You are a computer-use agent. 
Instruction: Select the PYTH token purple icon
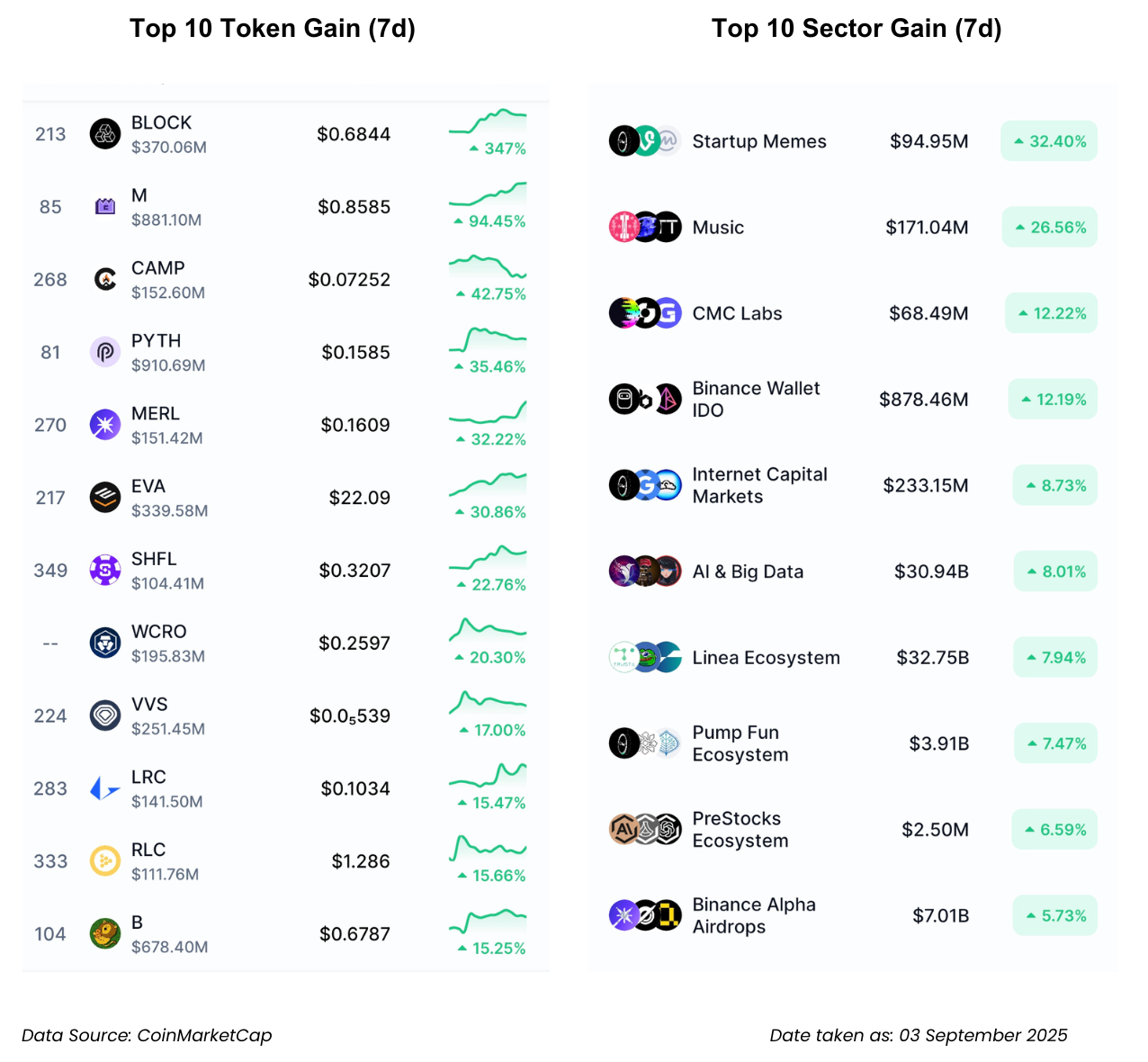tap(105, 352)
